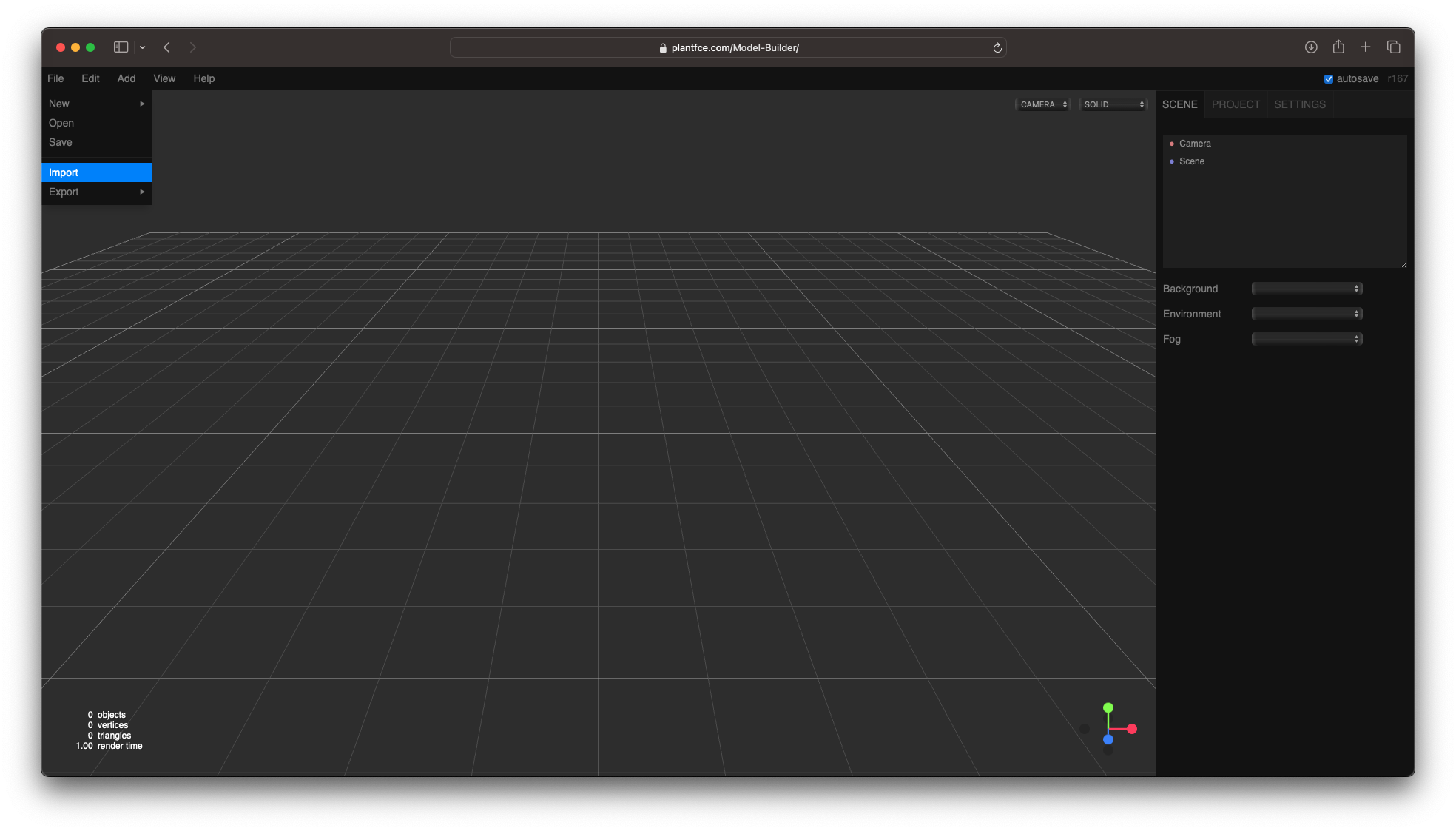Screen dimensions: 1456x831
Task: Select the green Y-axis on the viewport gizmo
Action: 1108,707
